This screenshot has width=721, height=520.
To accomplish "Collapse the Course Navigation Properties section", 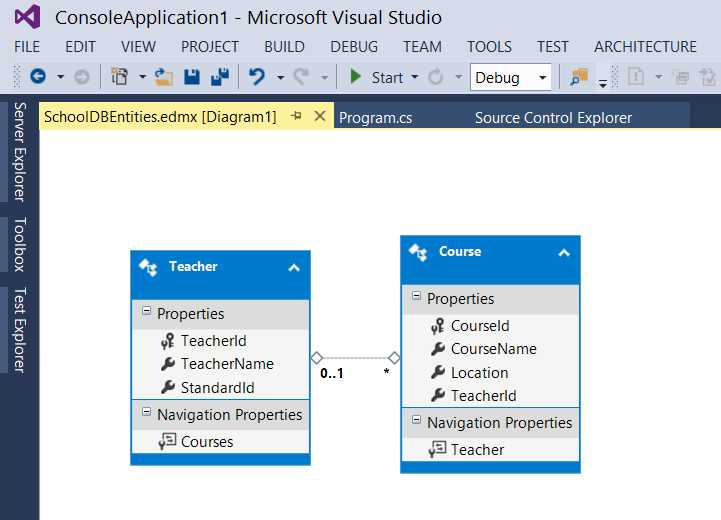I will tap(416, 420).
